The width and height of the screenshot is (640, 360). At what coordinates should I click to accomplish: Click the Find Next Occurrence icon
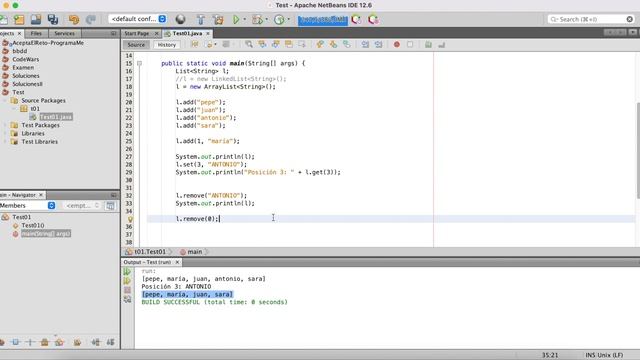276,44
